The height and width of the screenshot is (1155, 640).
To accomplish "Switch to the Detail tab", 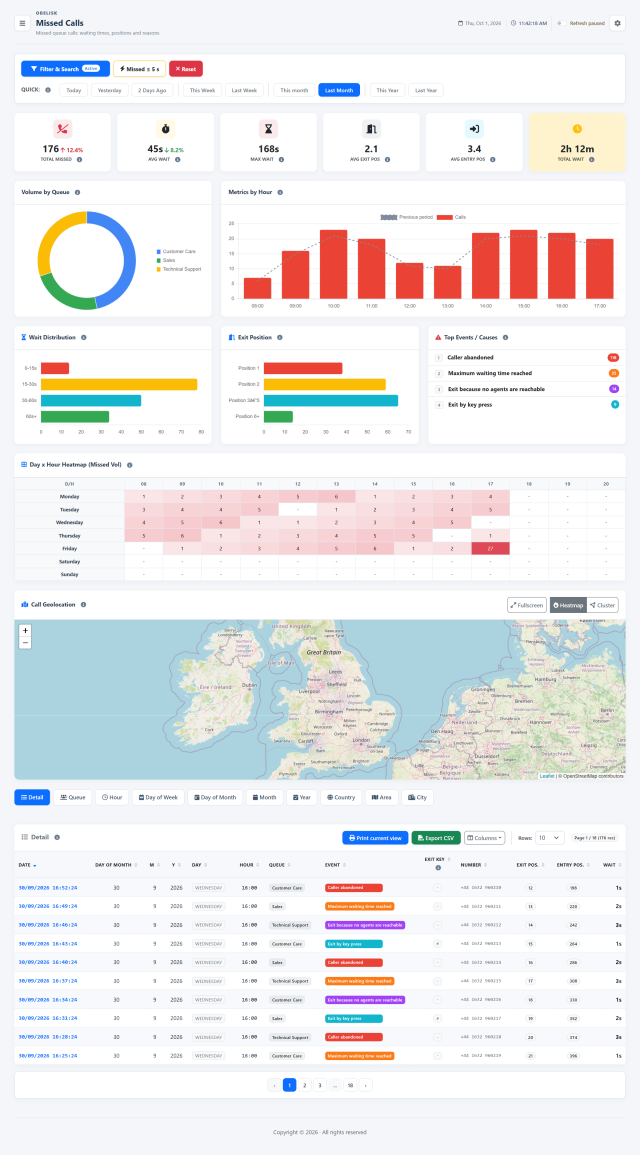I will pos(32,797).
